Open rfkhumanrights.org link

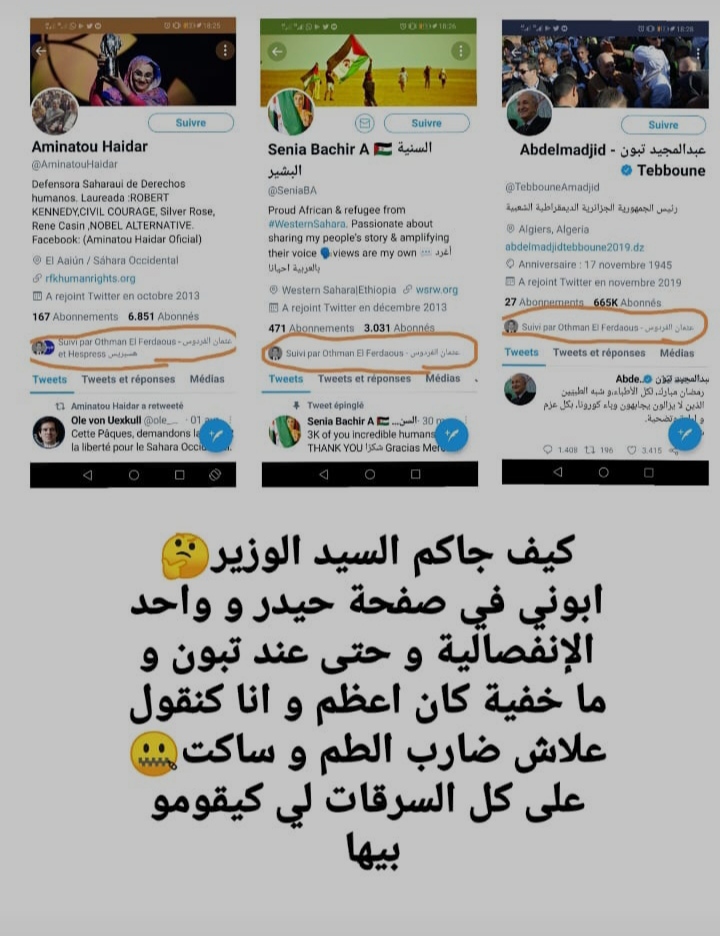click(x=90, y=278)
